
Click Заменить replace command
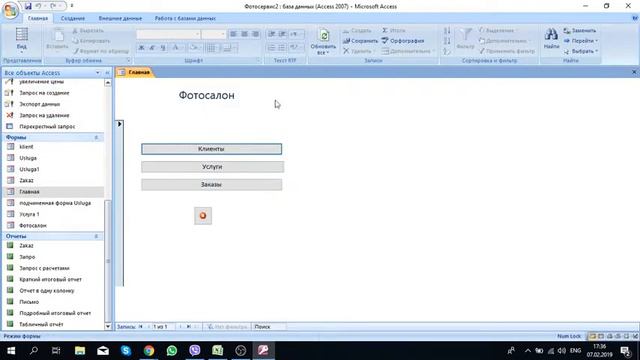click(580, 31)
